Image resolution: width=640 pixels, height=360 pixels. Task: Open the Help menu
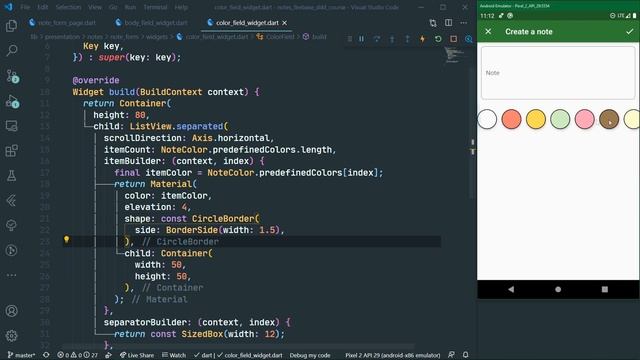tap(181, 7)
